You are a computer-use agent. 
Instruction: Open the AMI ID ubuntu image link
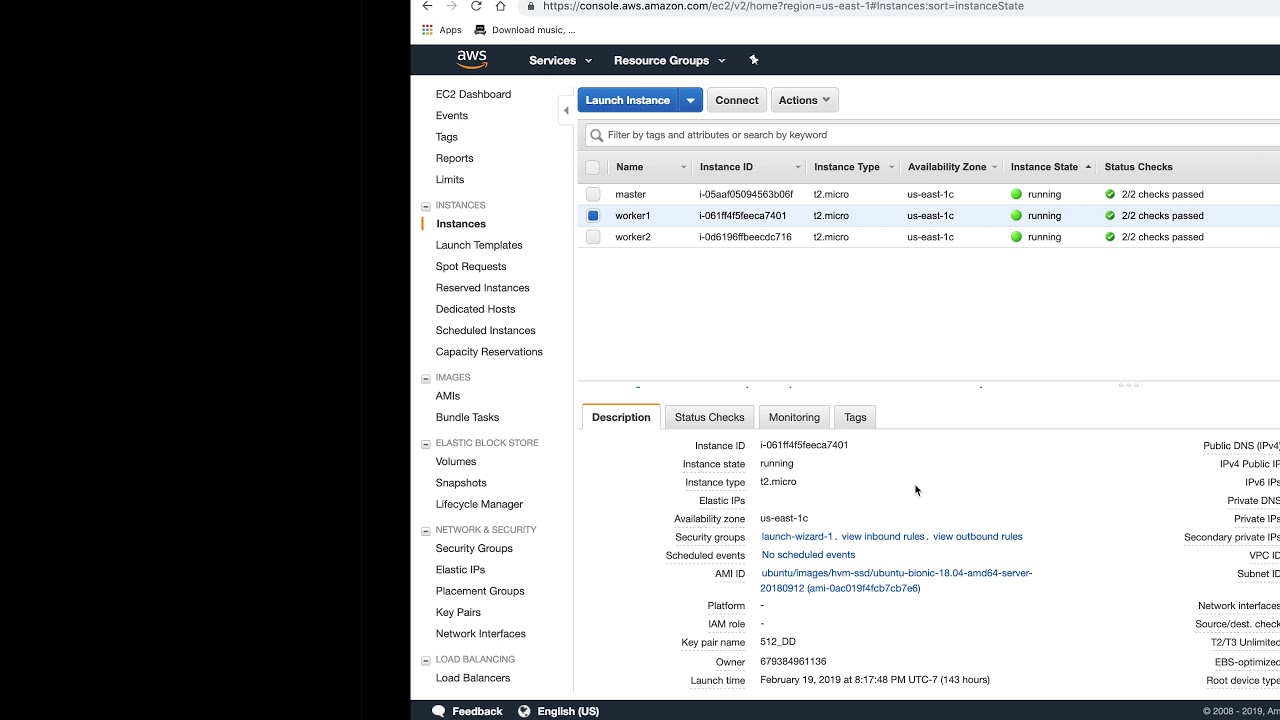pos(896,580)
